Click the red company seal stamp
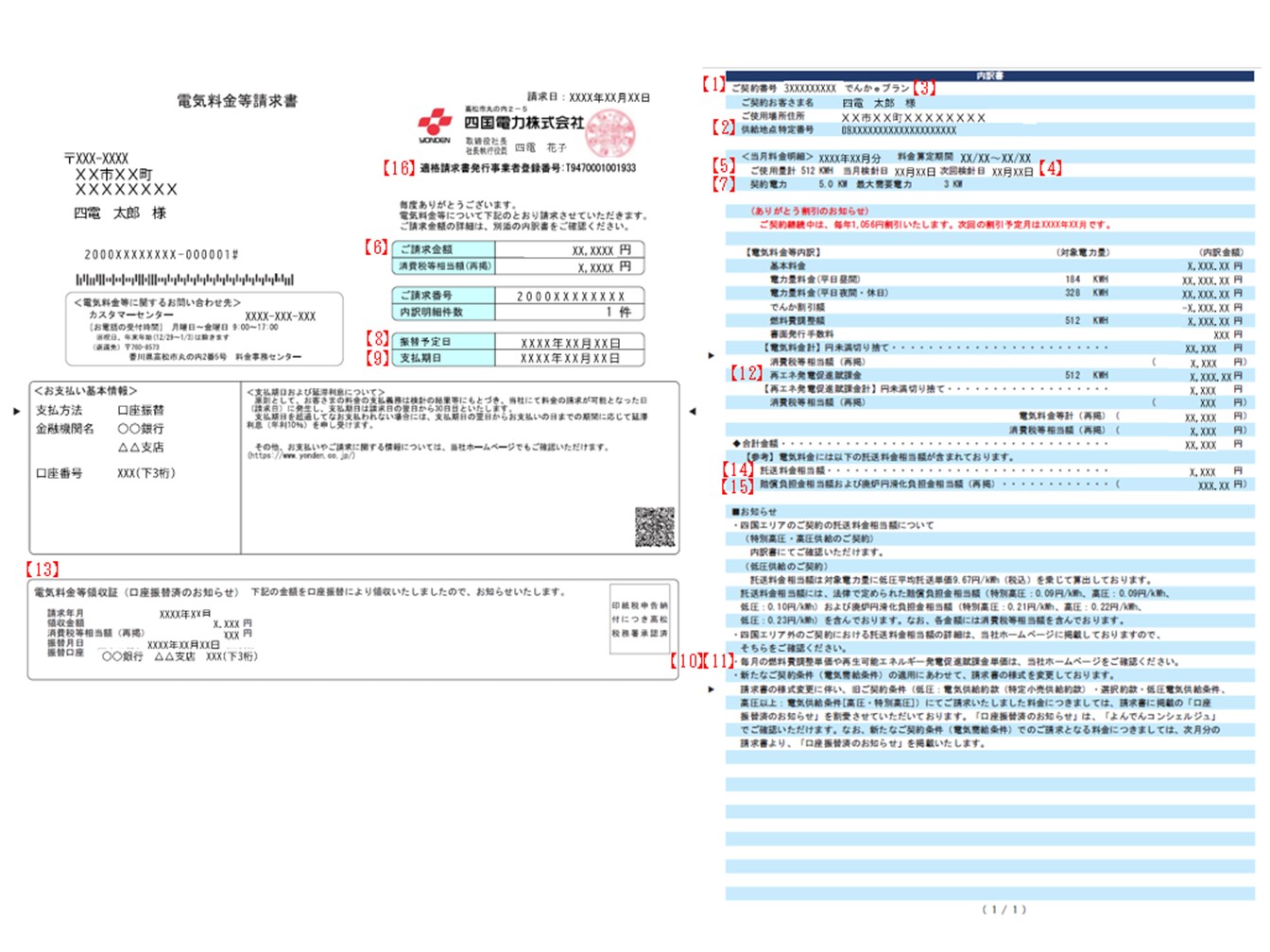Viewport: 1270px width, 952px height. [x=609, y=134]
